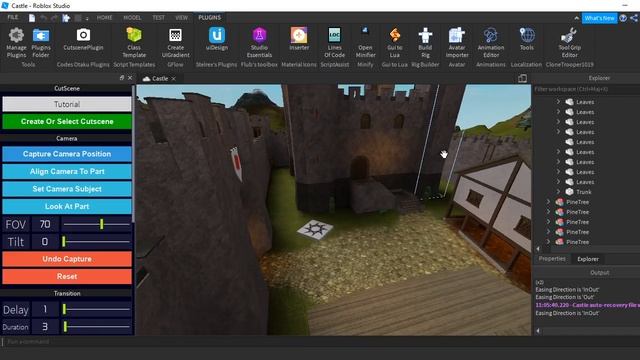Click Create Or Select Cutscene
The image size is (640, 360).
[67, 121]
